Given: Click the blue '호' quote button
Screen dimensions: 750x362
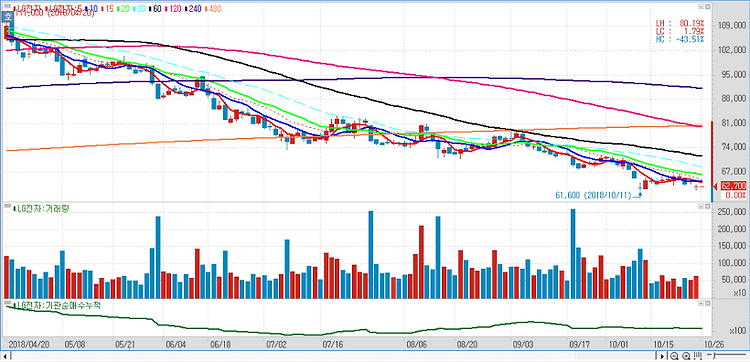Looking at the screenshot, I should tap(8, 17).
